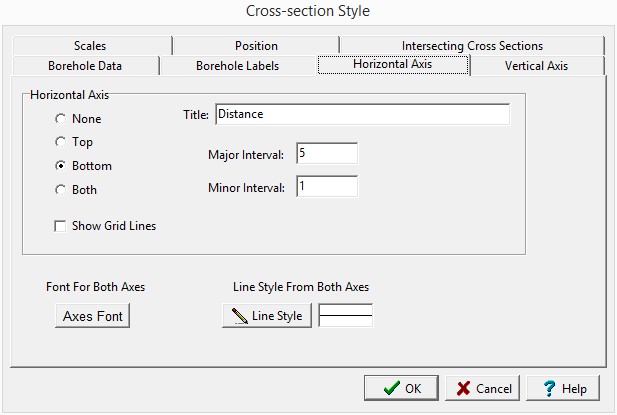Click the Minor Interval input box
This screenshot has height=415, width=617.
326,187
